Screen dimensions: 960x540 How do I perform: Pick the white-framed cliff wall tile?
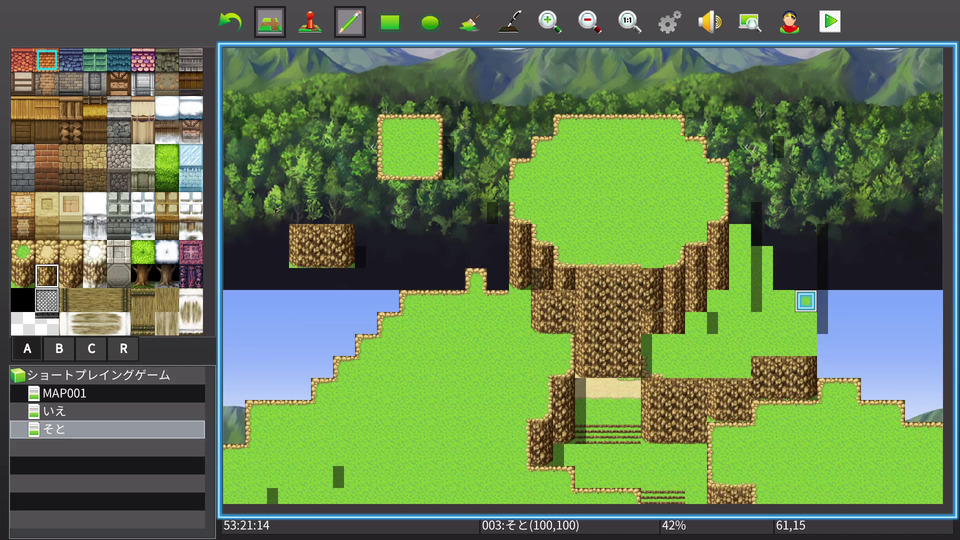click(x=47, y=276)
